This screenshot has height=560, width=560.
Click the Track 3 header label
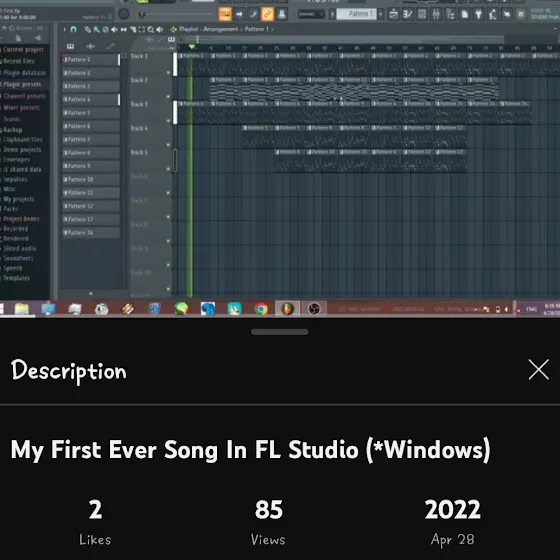139,104
